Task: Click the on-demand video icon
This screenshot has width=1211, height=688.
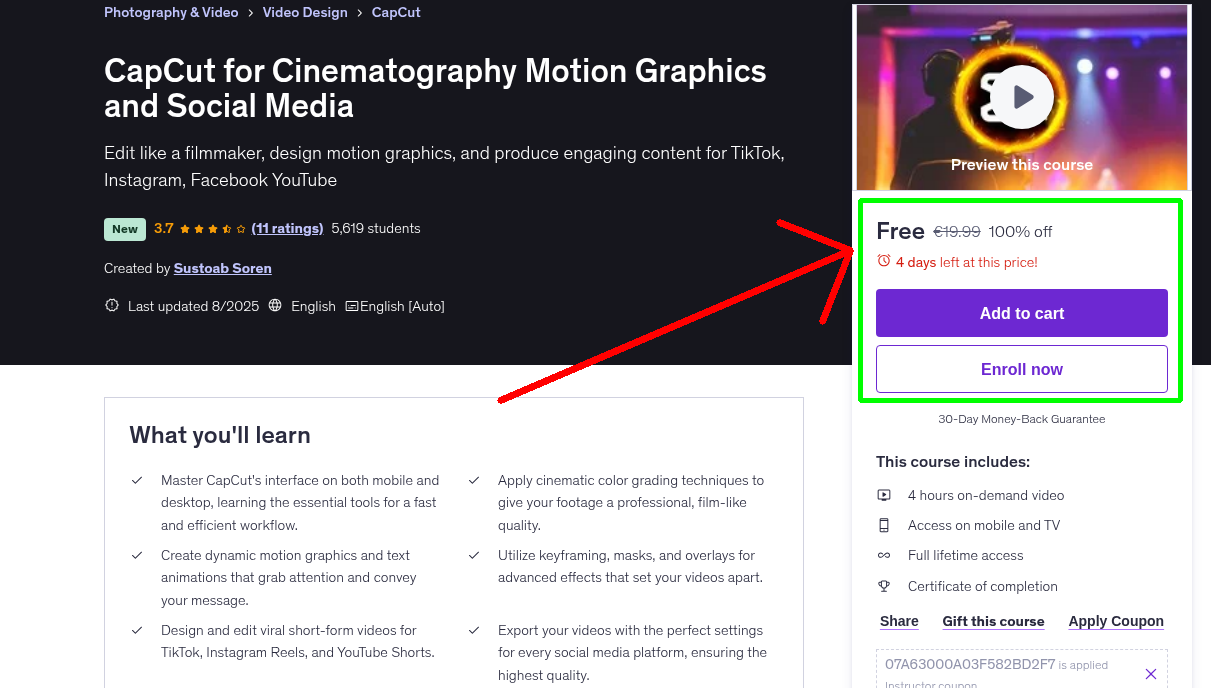Action: point(884,495)
